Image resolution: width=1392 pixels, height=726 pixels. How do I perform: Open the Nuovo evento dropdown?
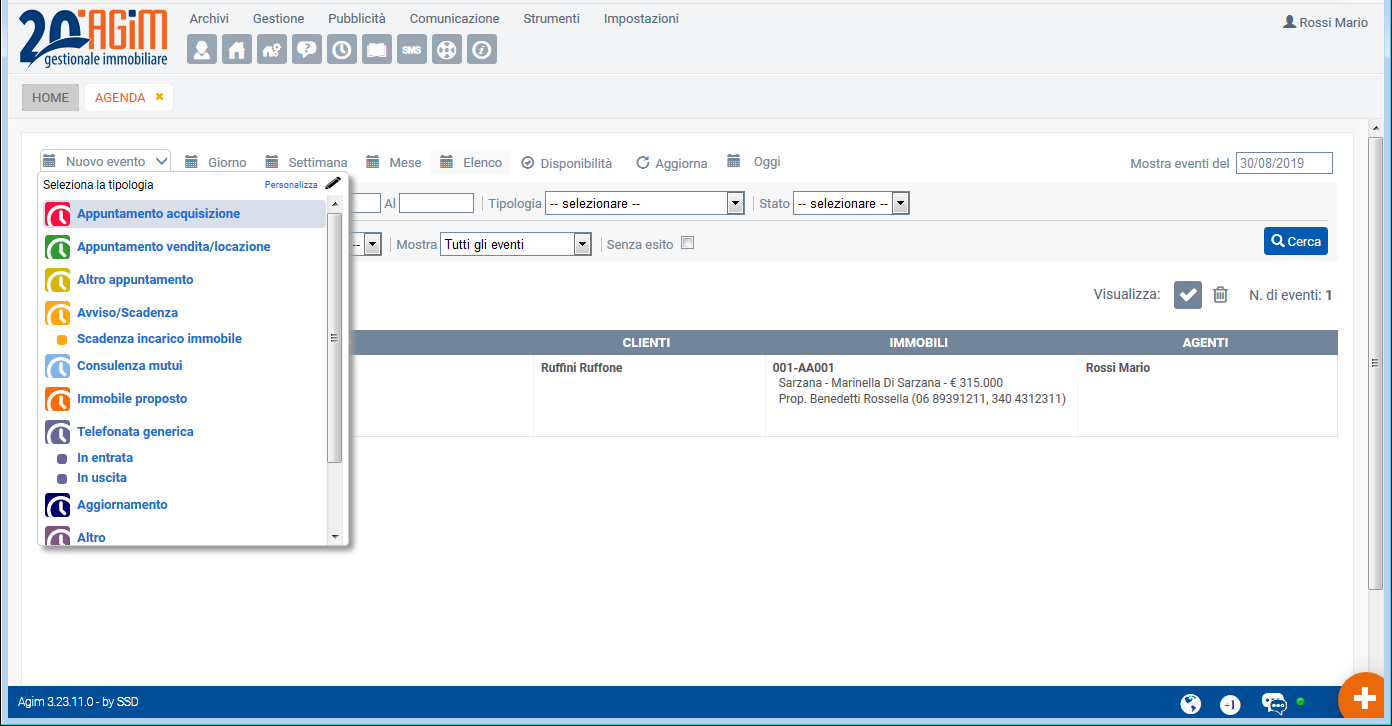(105, 161)
